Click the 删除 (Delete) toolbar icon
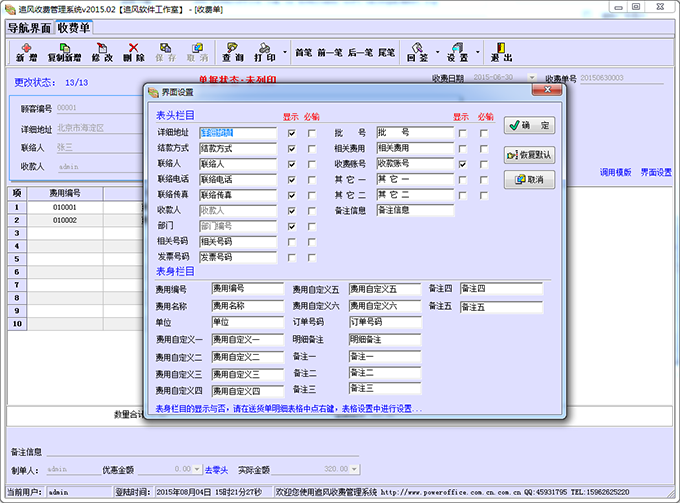 click(134, 51)
